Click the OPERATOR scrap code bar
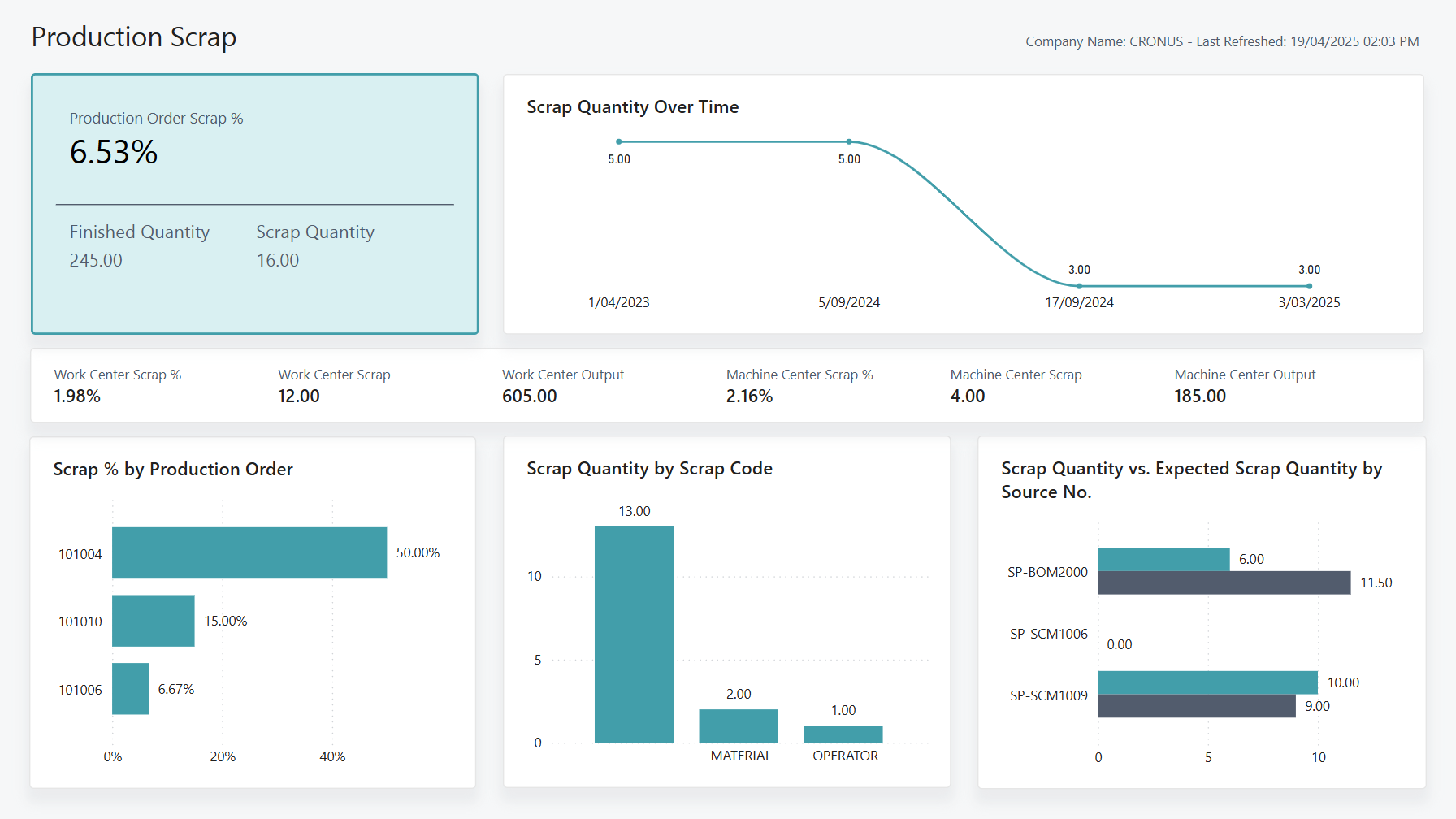The height and width of the screenshot is (819, 1456). coord(842,735)
